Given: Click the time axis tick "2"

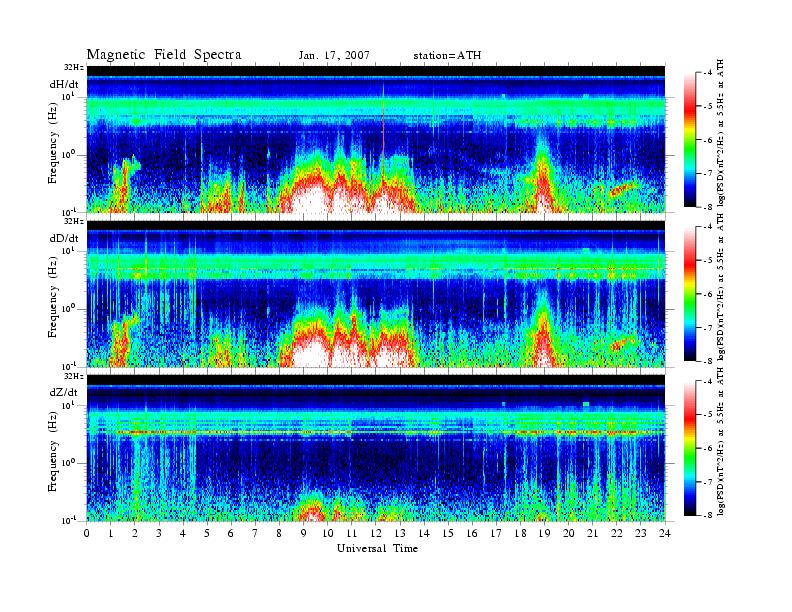Looking at the screenshot, I should (135, 533).
